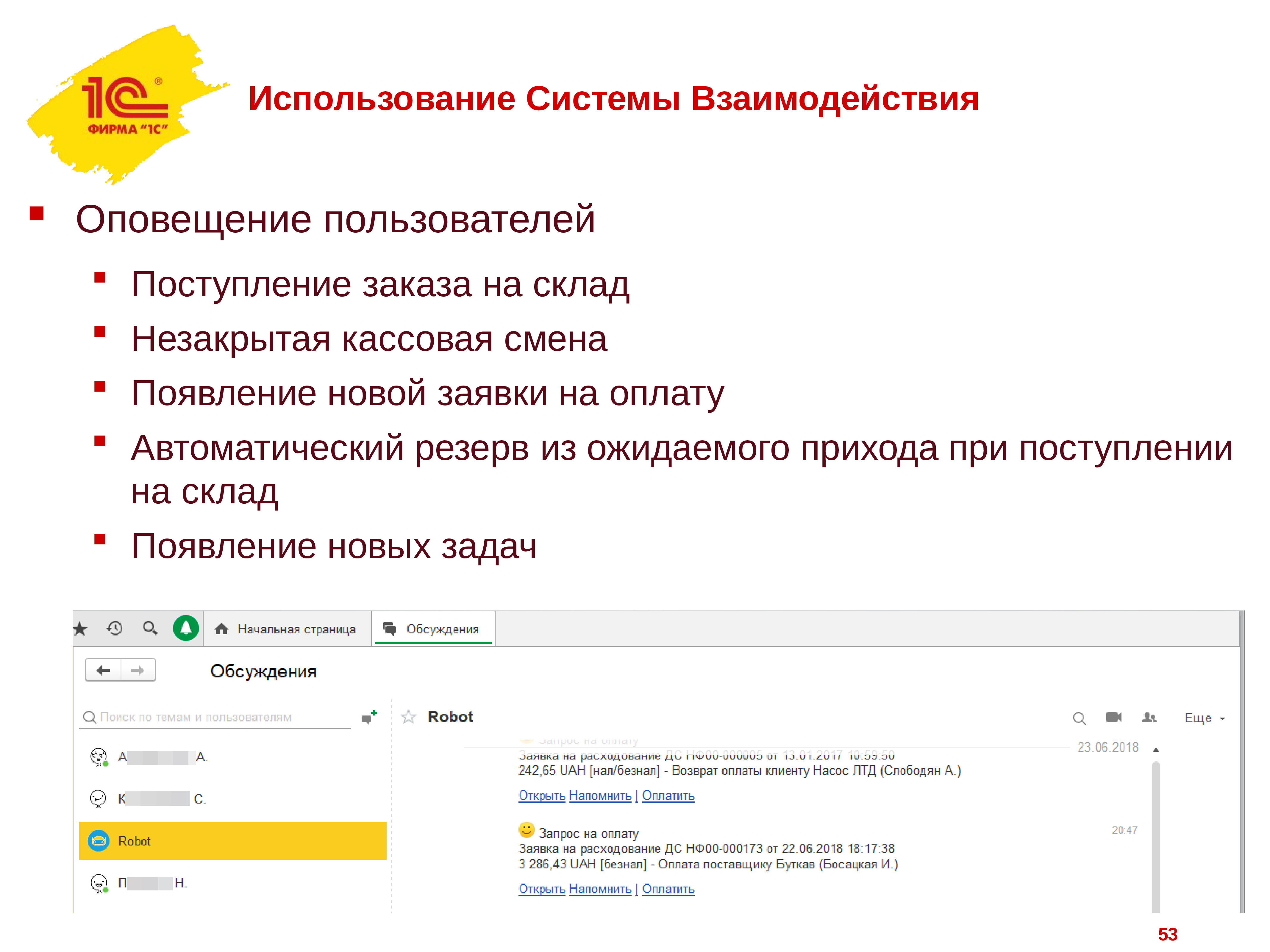Click the back arrow navigation button
The image size is (1270, 952).
103,670
